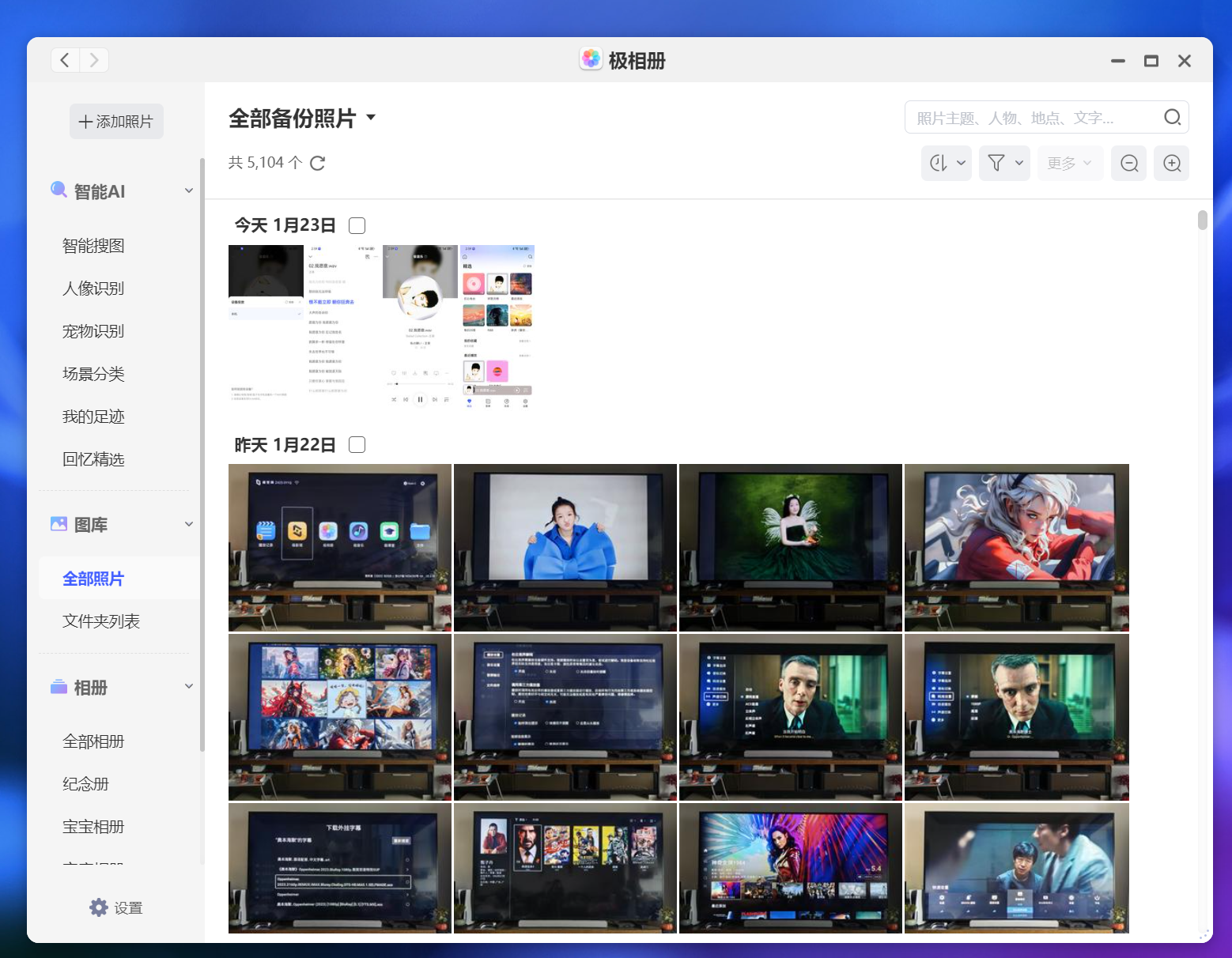Collapse the 智能AI section
The width and height of the screenshot is (1232, 958).
[x=189, y=190]
